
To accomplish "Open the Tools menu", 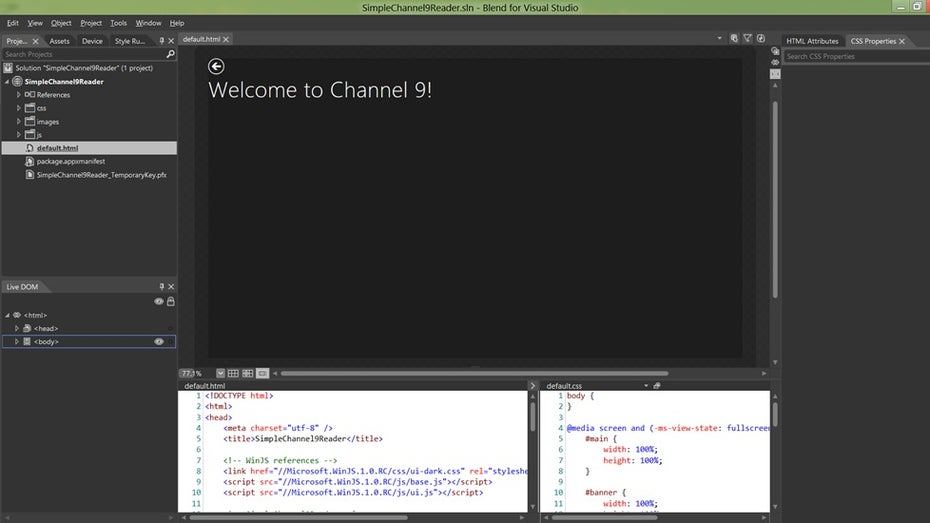I will [119, 22].
